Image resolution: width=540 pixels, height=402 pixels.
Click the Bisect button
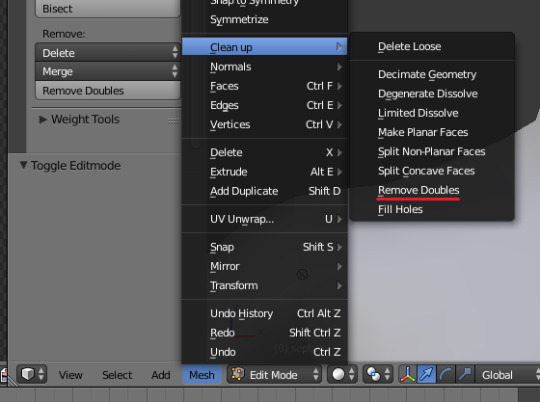tap(107, 8)
